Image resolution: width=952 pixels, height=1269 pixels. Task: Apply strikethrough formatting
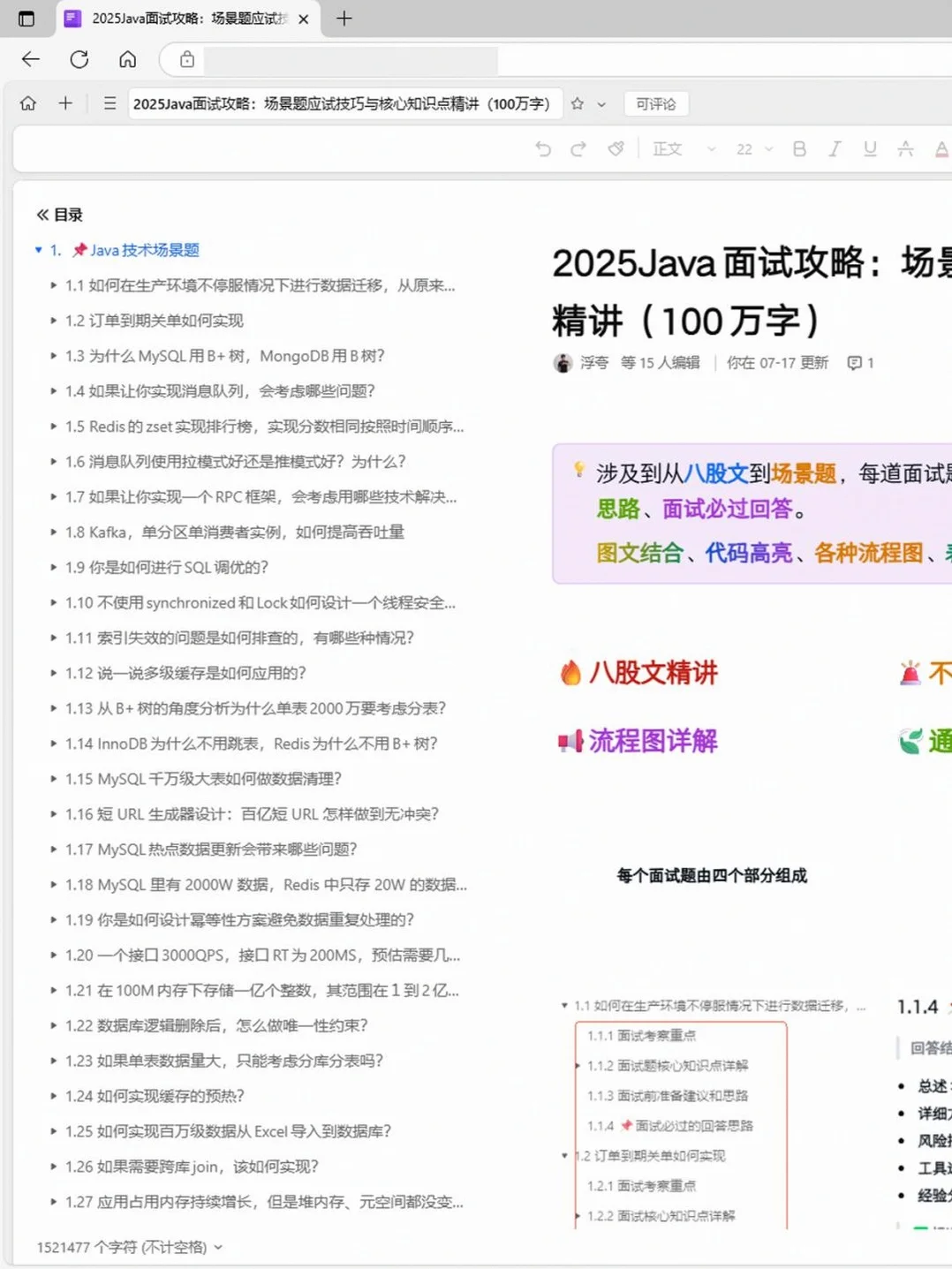coord(903,148)
